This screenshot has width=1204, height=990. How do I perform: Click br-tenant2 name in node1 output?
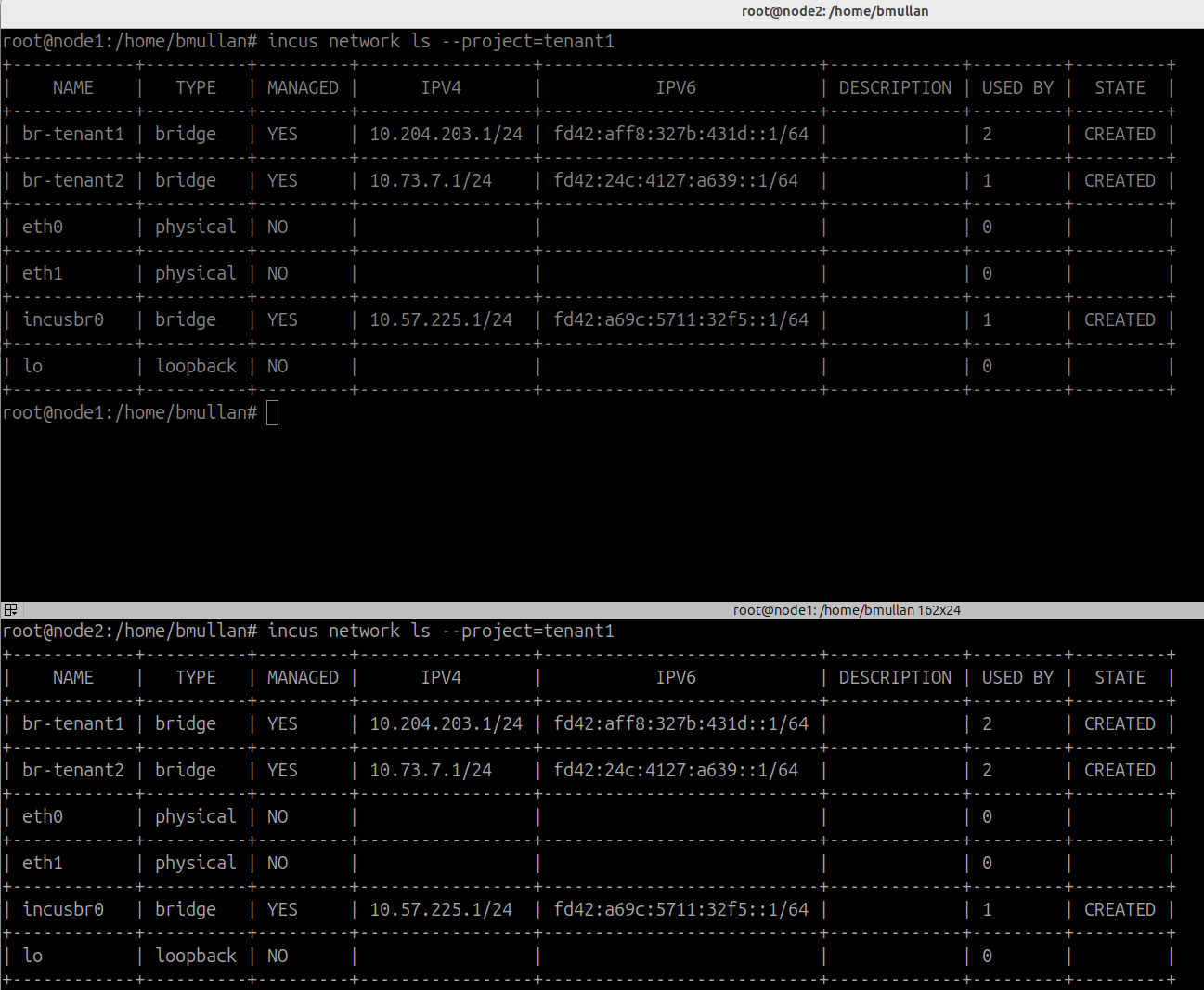(73, 180)
